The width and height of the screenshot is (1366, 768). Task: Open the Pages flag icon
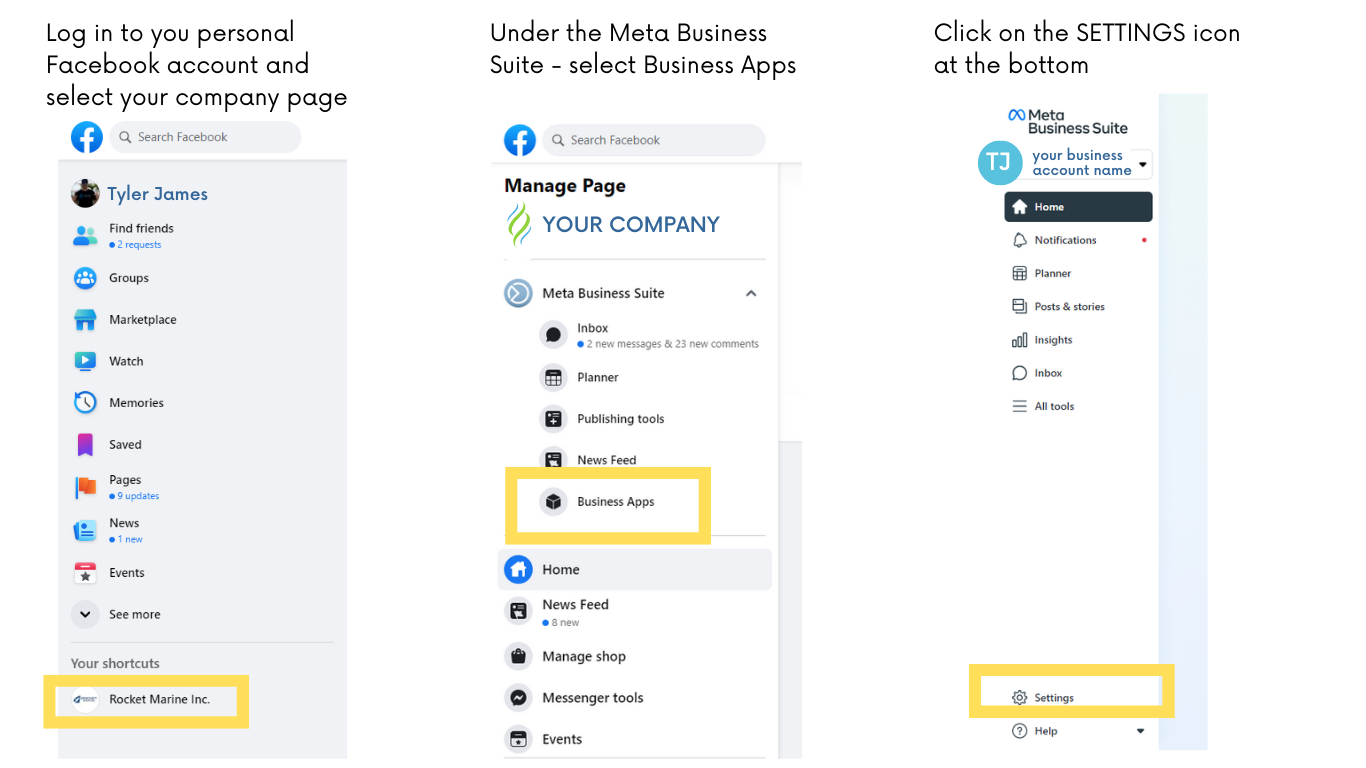85,487
